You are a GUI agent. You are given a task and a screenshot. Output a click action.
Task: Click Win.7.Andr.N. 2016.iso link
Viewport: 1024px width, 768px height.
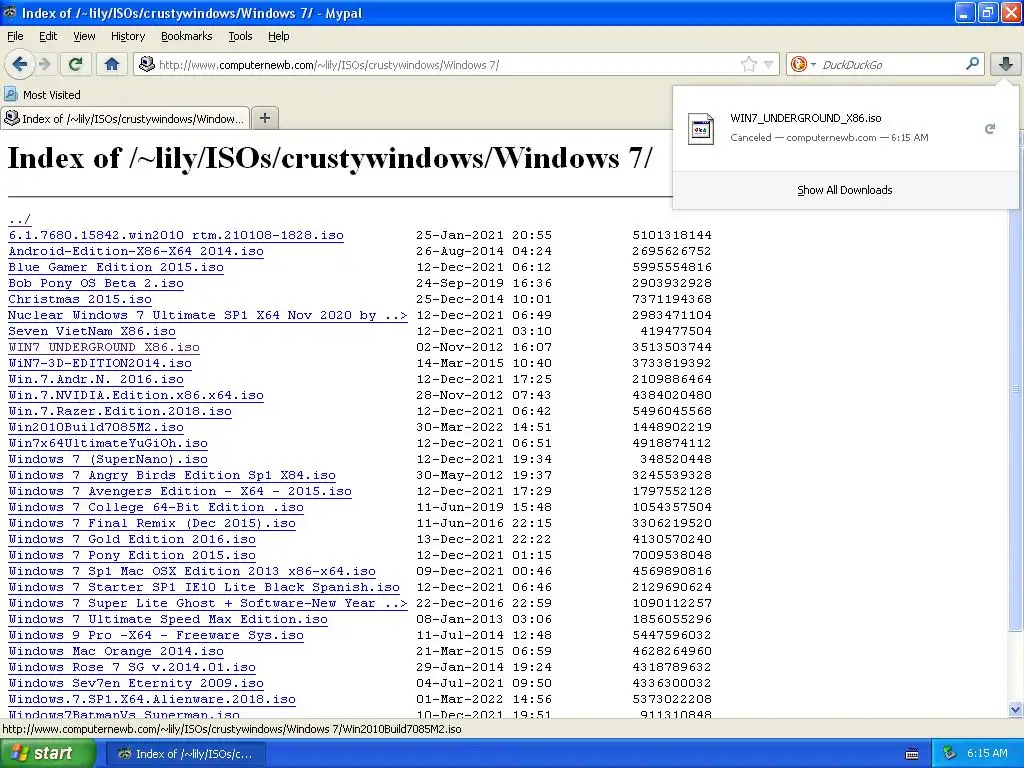96,379
